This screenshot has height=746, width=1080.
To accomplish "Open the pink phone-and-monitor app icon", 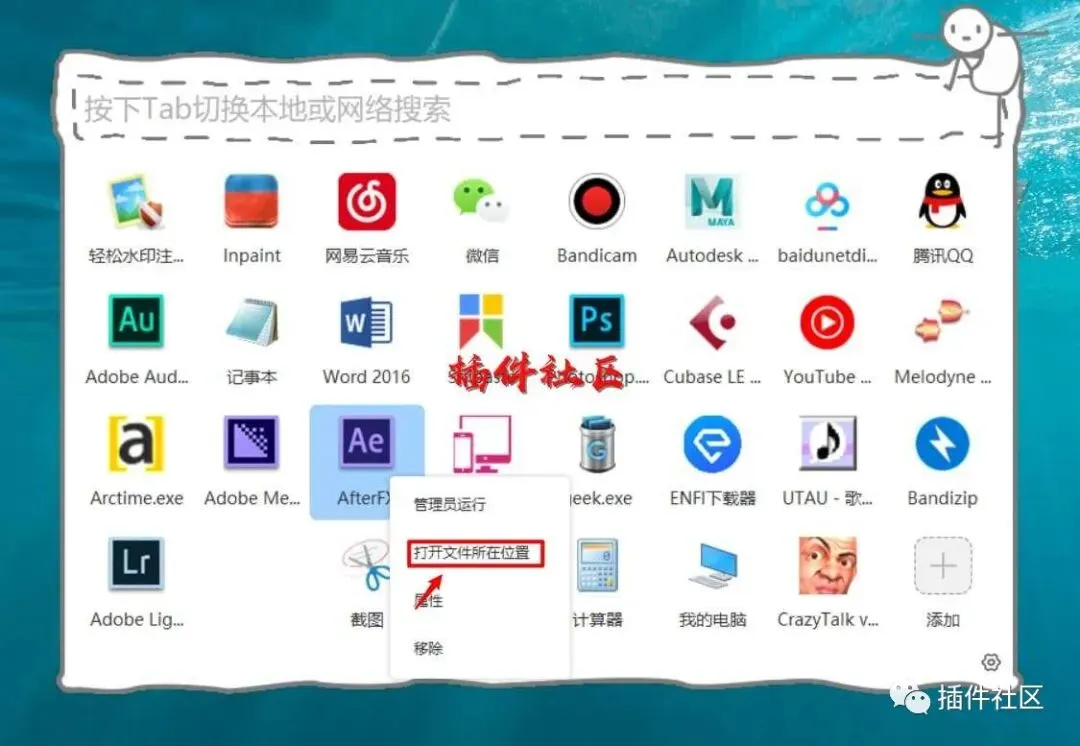I will 481,443.
